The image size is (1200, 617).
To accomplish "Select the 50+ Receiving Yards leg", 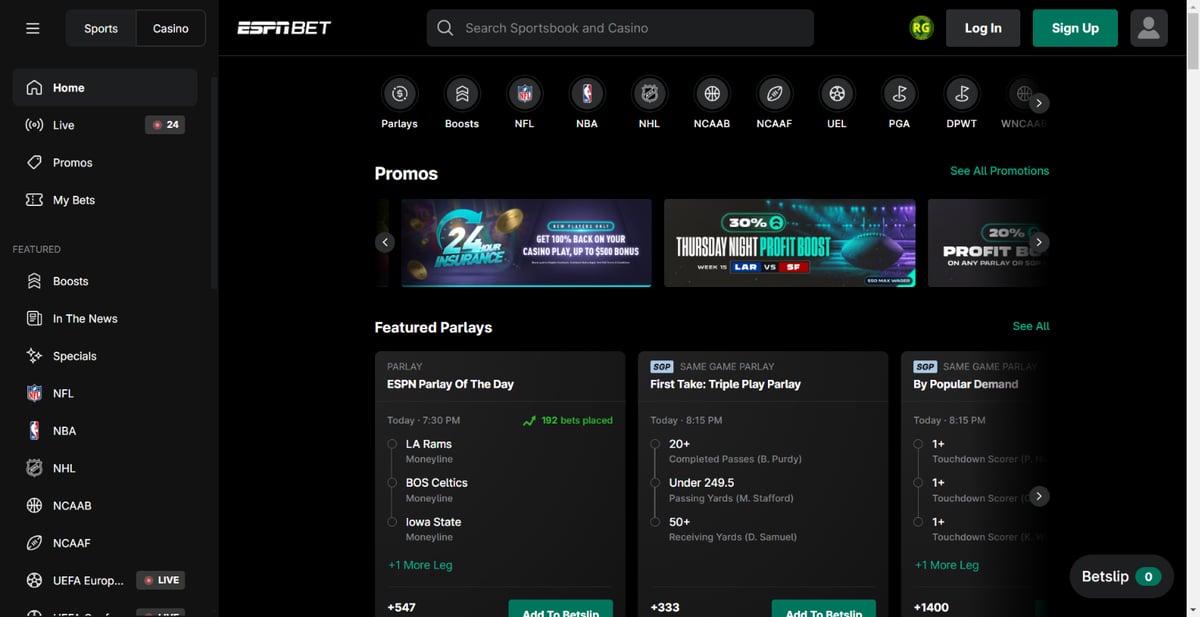I will pos(733,529).
